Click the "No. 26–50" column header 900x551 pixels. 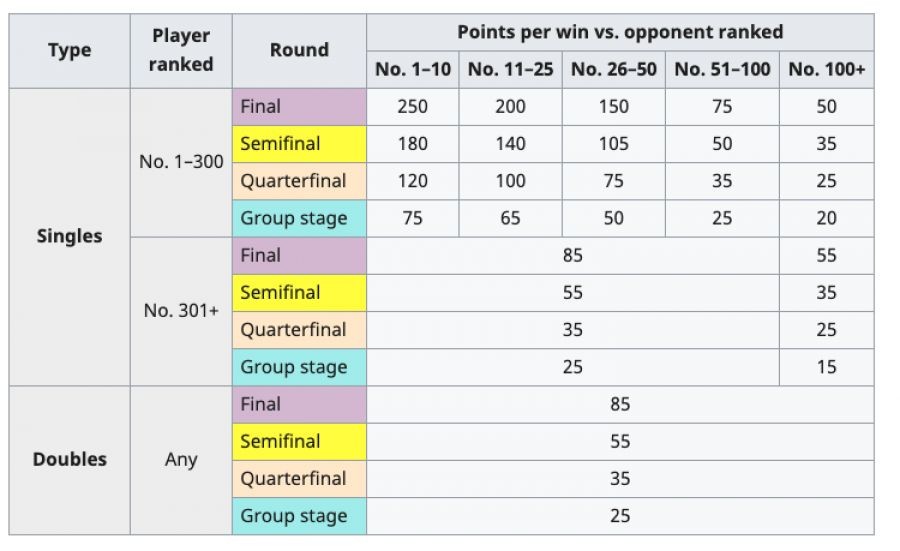[614, 69]
